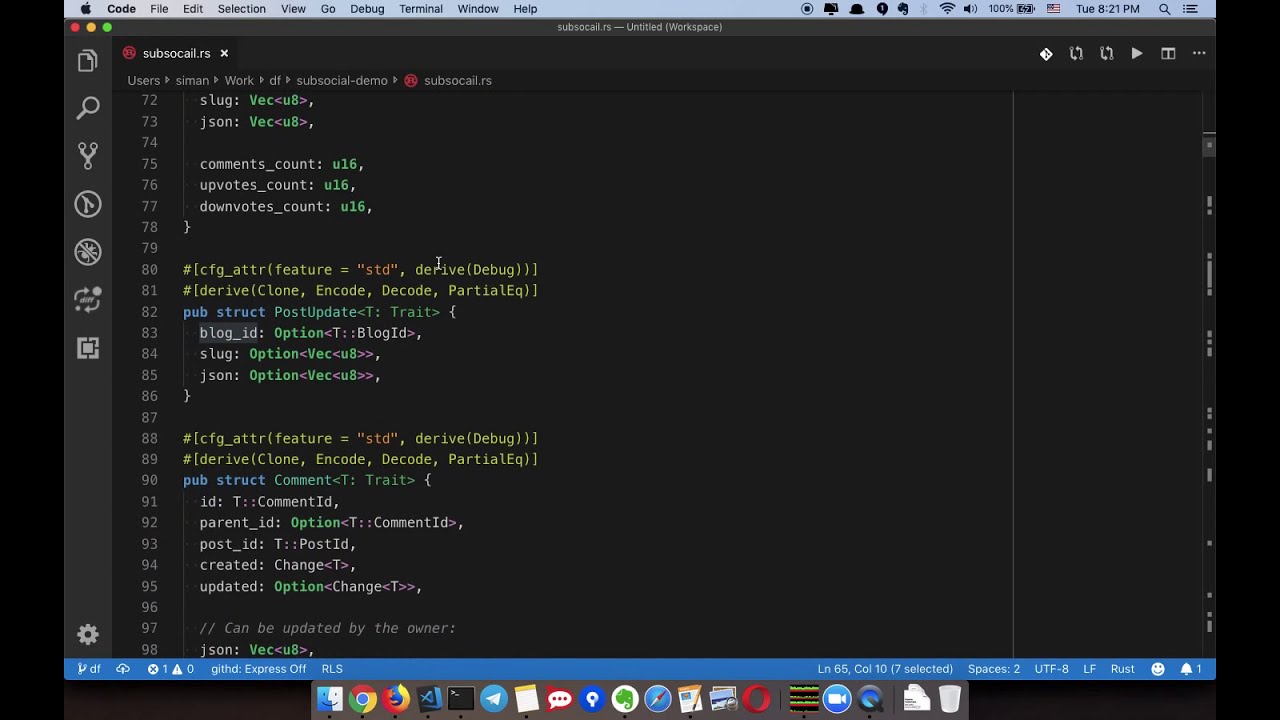Open the Selection menu
The width and height of the screenshot is (1280, 720).
[242, 9]
